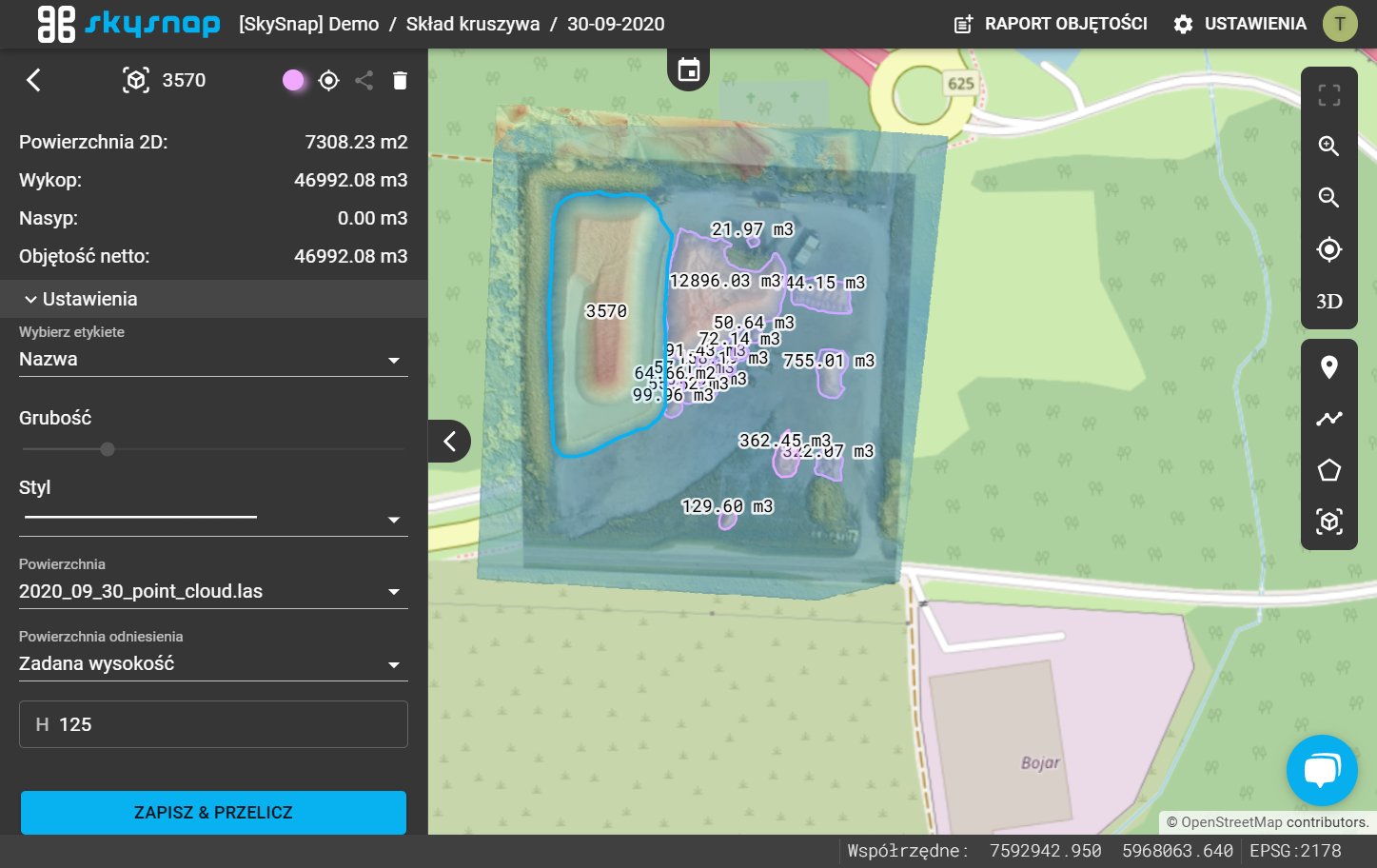The image size is (1377, 868).
Task: Navigate to [SkySnap] Demo breadcrumb
Action: (309, 24)
